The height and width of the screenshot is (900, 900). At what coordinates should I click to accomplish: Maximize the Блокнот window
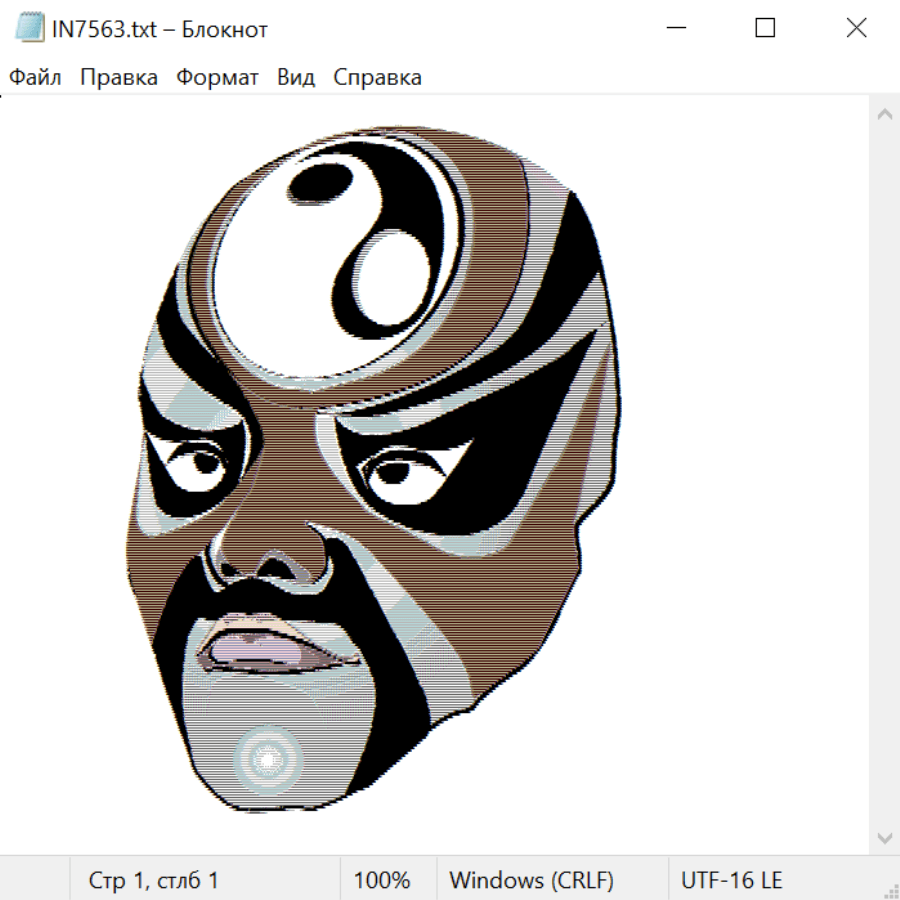(765, 29)
